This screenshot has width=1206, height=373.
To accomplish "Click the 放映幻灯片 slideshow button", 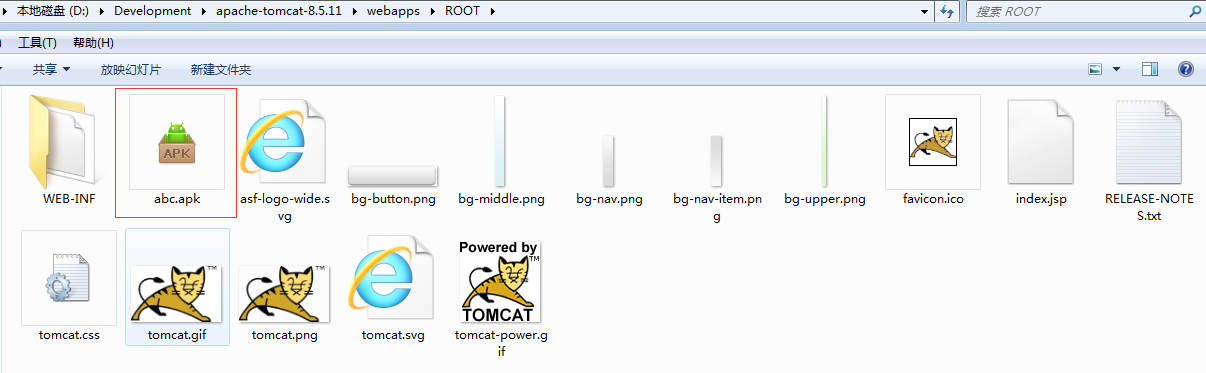I will click(x=131, y=69).
